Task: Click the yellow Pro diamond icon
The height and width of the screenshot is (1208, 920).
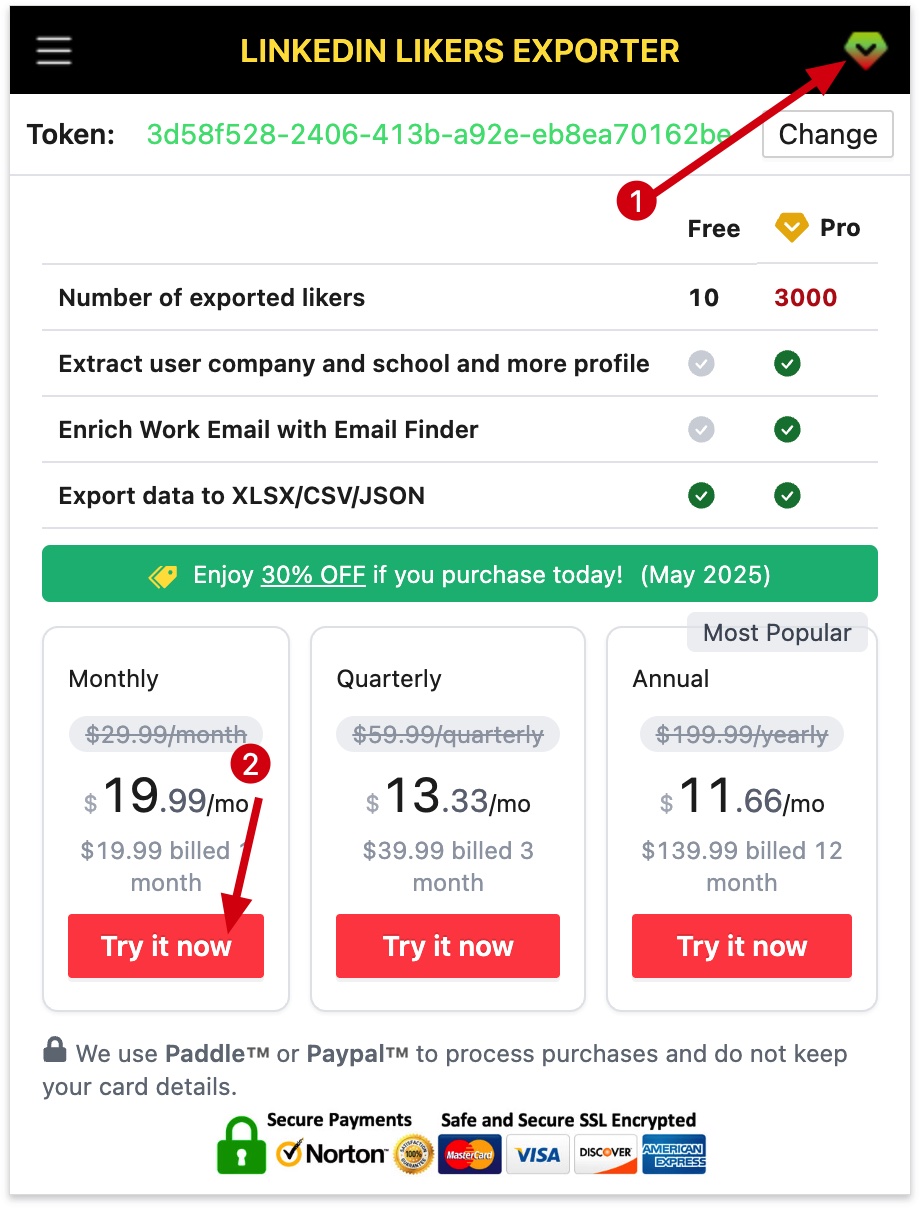Action: pos(790,228)
